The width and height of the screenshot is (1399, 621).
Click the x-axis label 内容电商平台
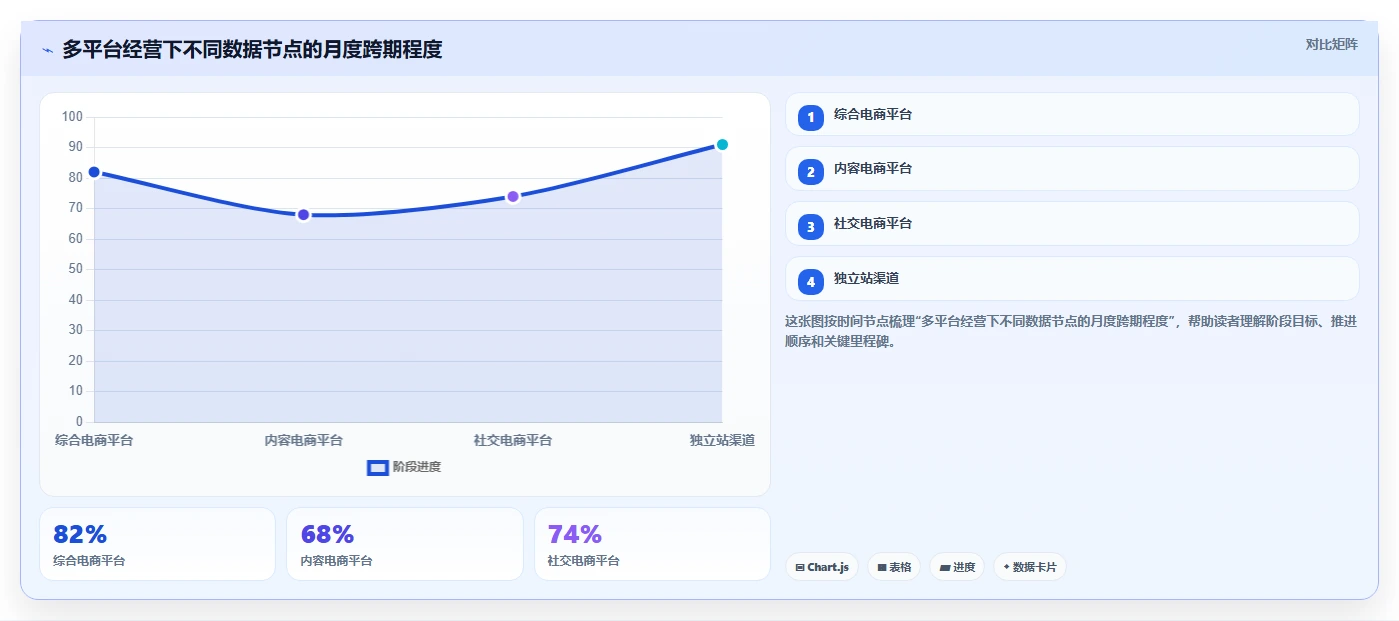click(x=303, y=440)
